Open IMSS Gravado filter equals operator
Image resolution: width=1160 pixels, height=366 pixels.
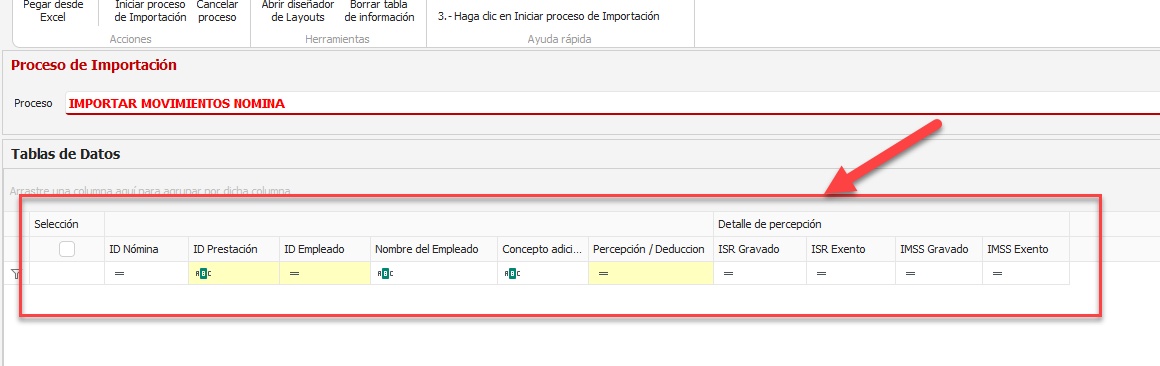[x=910, y=274]
